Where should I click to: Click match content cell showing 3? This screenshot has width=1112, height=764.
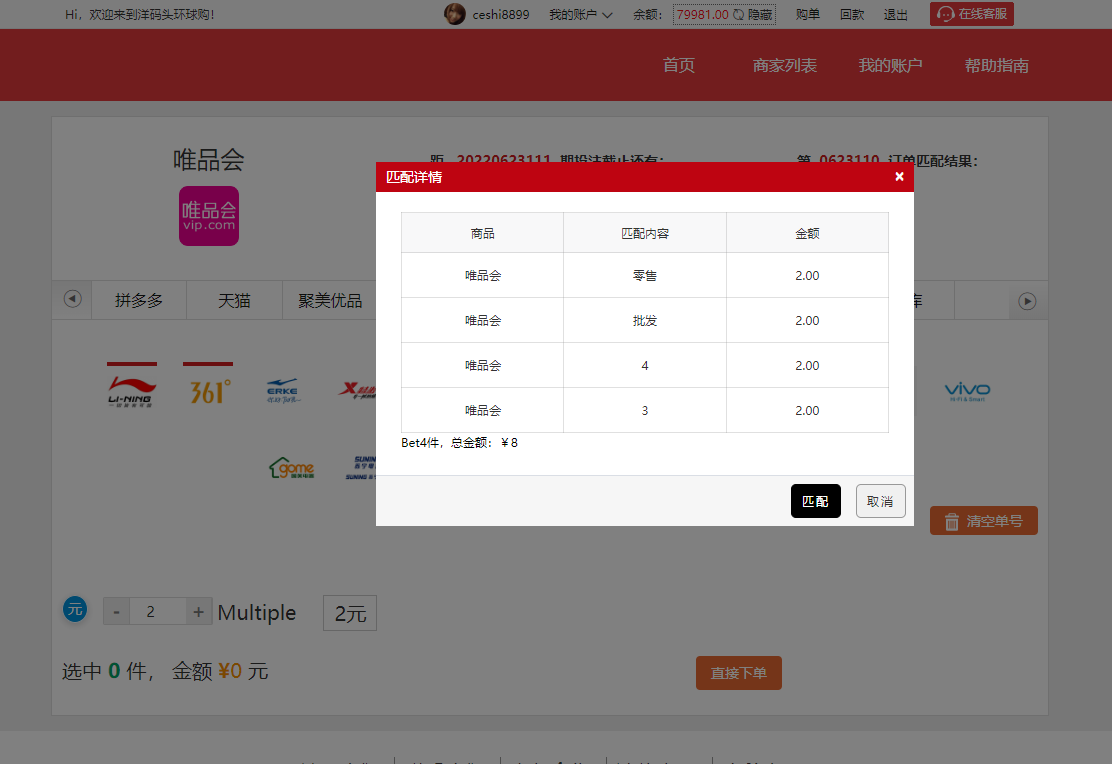click(x=645, y=410)
